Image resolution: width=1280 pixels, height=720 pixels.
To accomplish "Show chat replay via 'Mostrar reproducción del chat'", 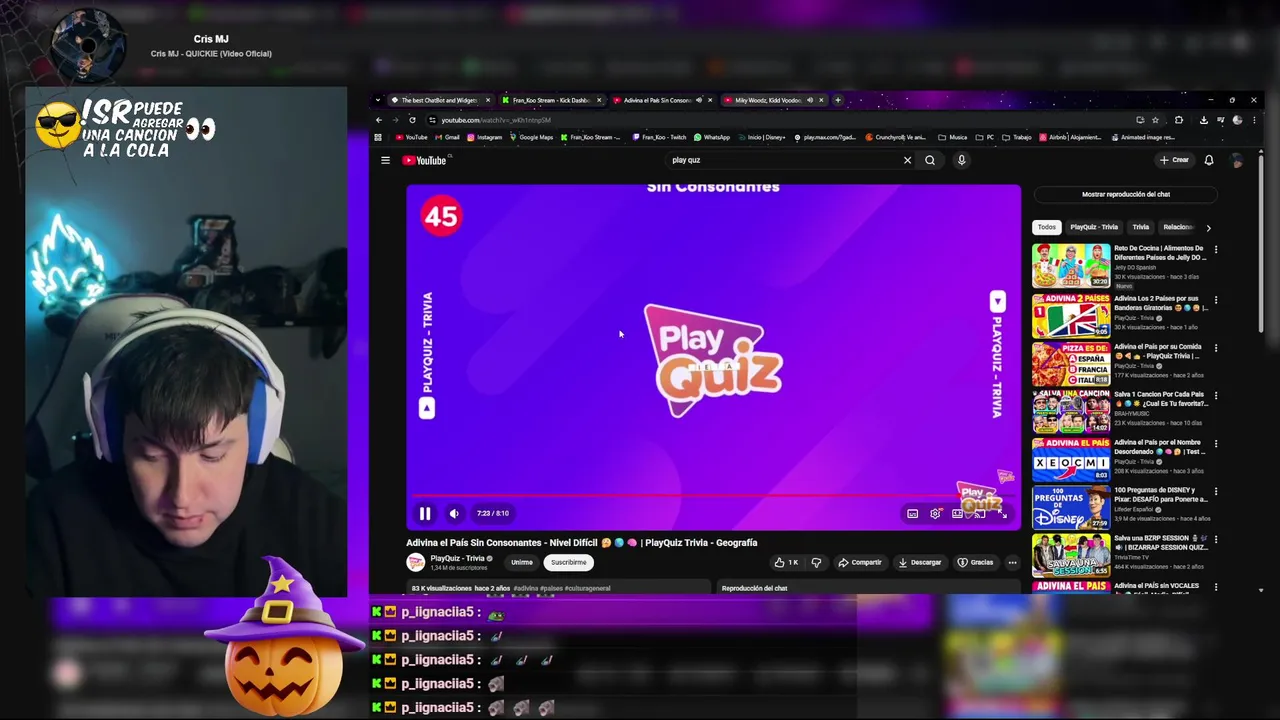I will coord(1126,194).
